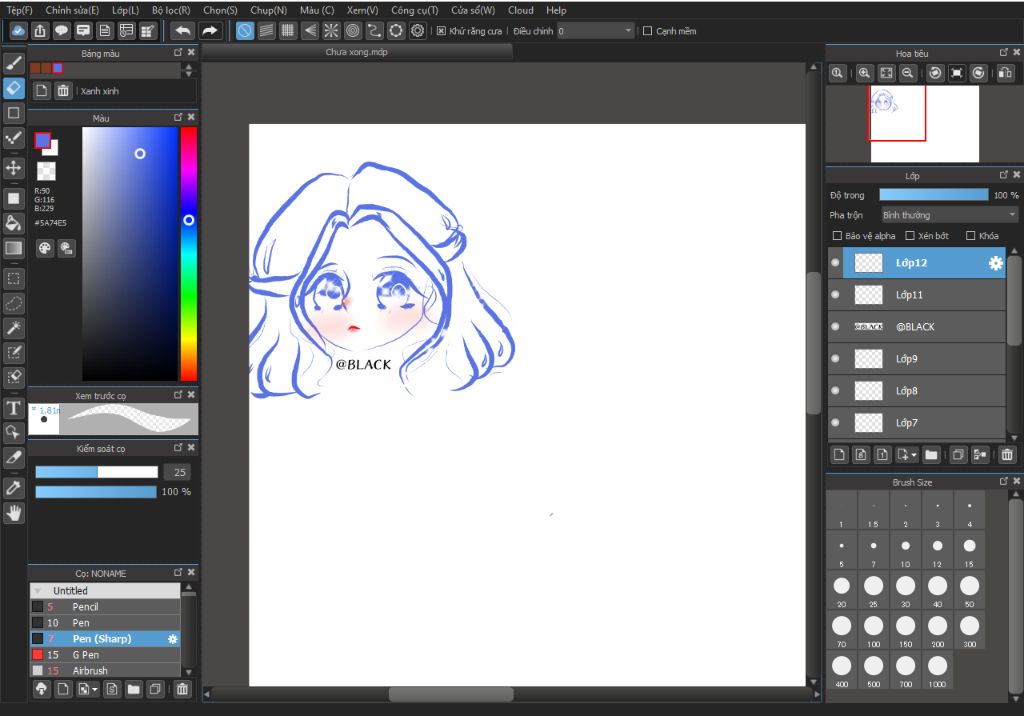Switch to the Chưa xong.mdp document tab
1024x716 pixels.
(x=357, y=52)
